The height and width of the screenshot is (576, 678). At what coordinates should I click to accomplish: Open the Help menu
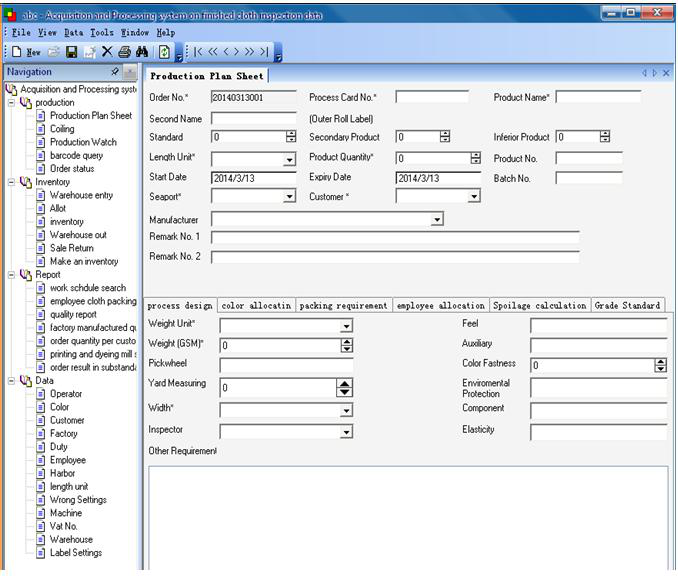tap(166, 32)
